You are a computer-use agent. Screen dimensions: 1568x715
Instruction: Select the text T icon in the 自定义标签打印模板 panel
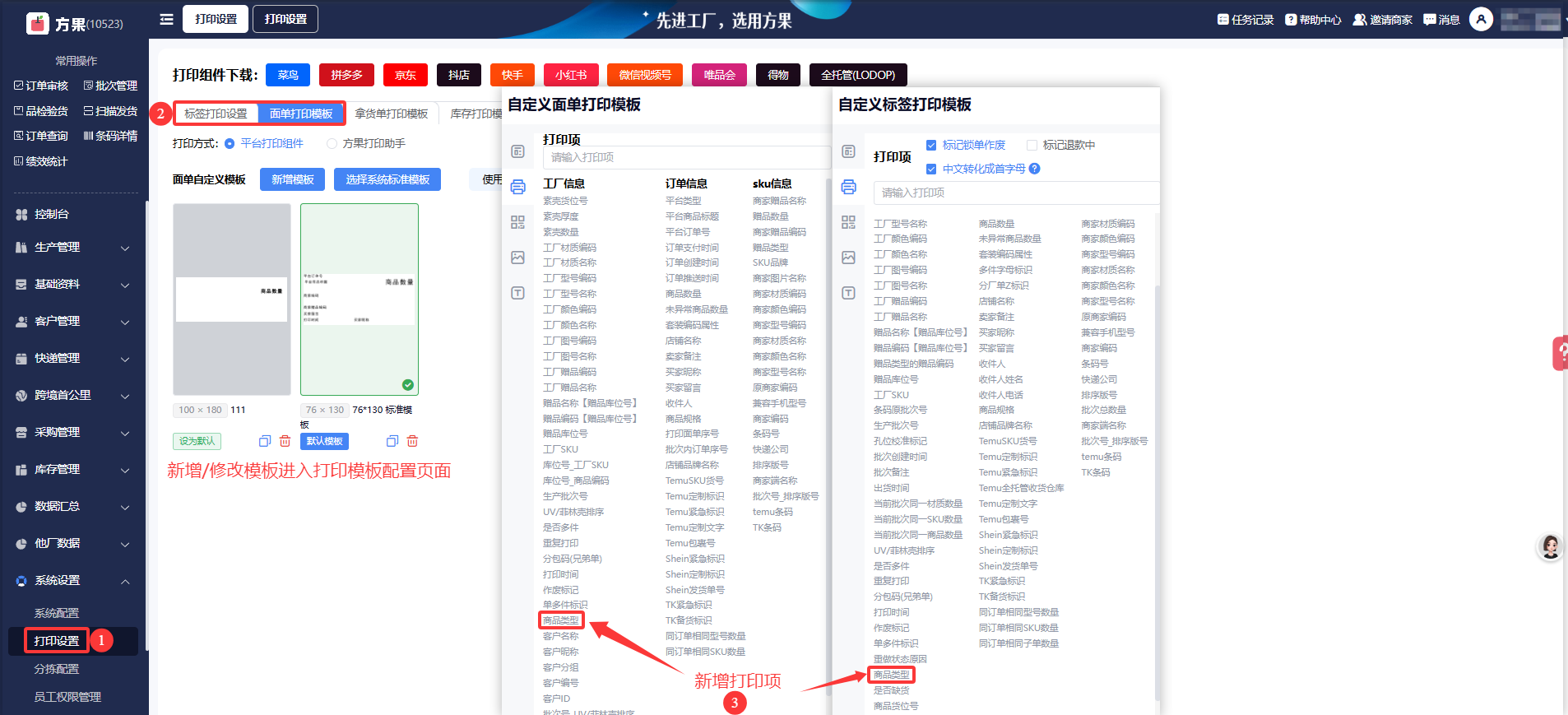pos(848,293)
